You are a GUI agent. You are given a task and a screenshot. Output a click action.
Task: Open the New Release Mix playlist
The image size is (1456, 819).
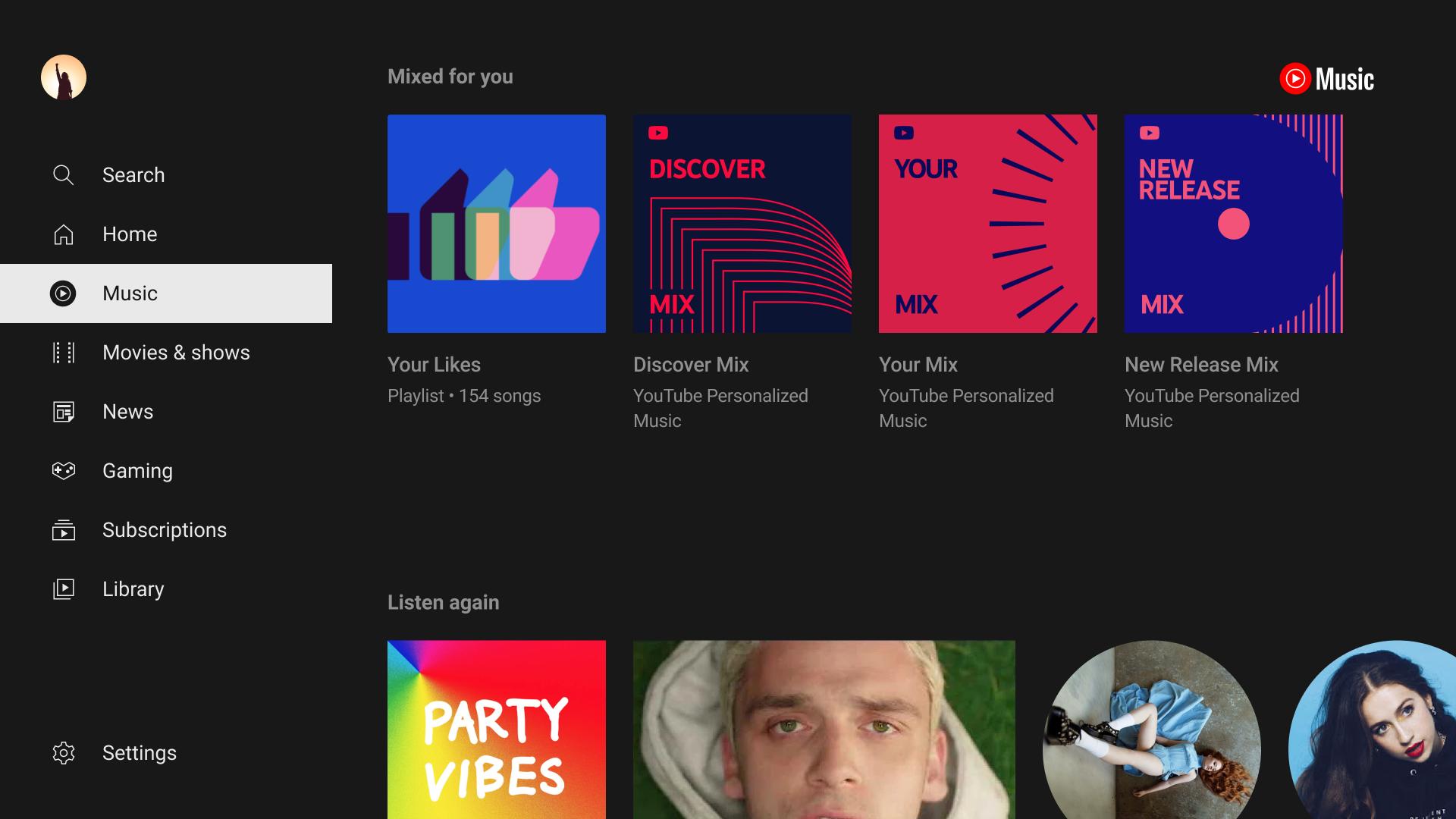(1233, 223)
